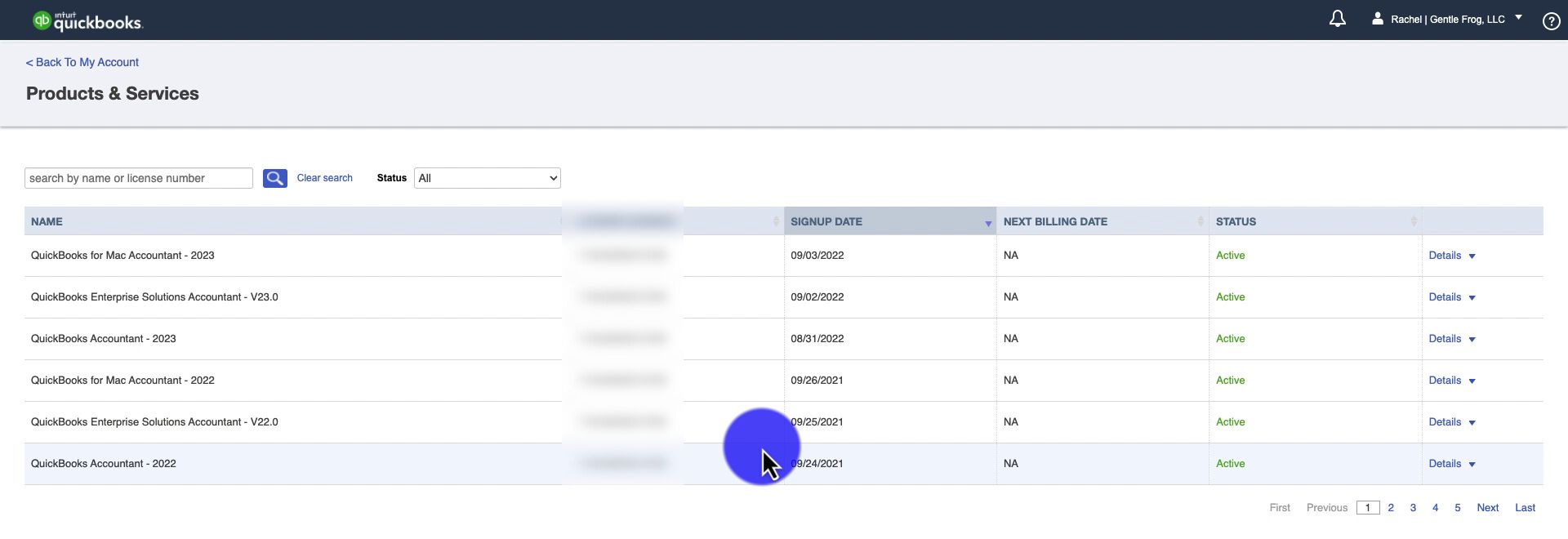Open the notifications bell
This screenshot has height=539, width=1568.
1337,19
